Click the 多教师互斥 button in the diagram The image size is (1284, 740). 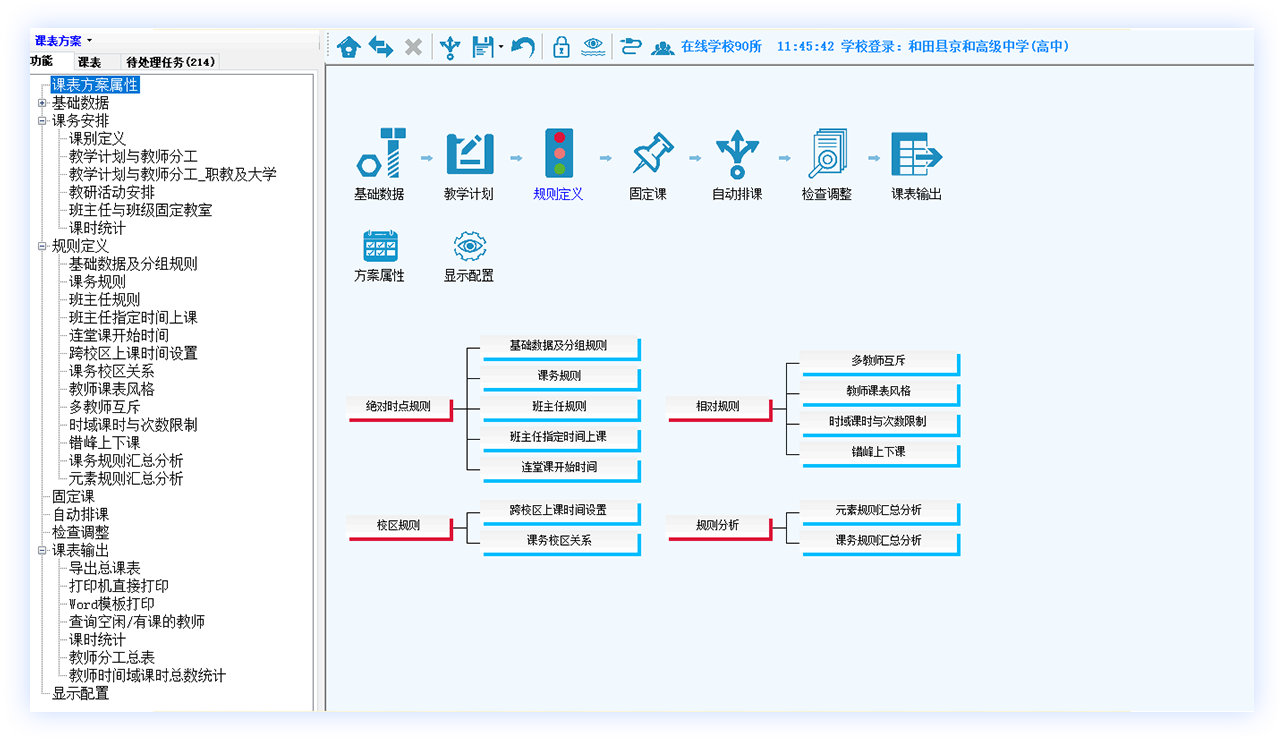pyautogui.click(x=880, y=361)
